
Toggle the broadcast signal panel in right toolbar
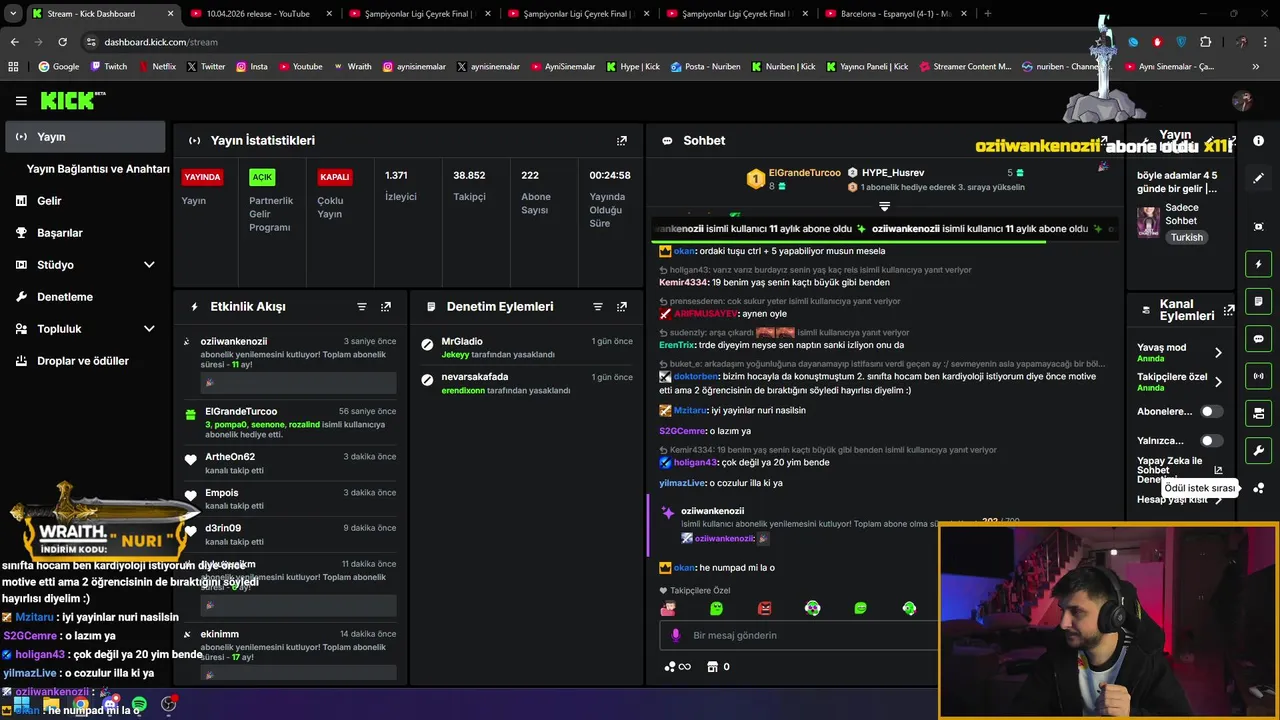pyautogui.click(x=1259, y=376)
